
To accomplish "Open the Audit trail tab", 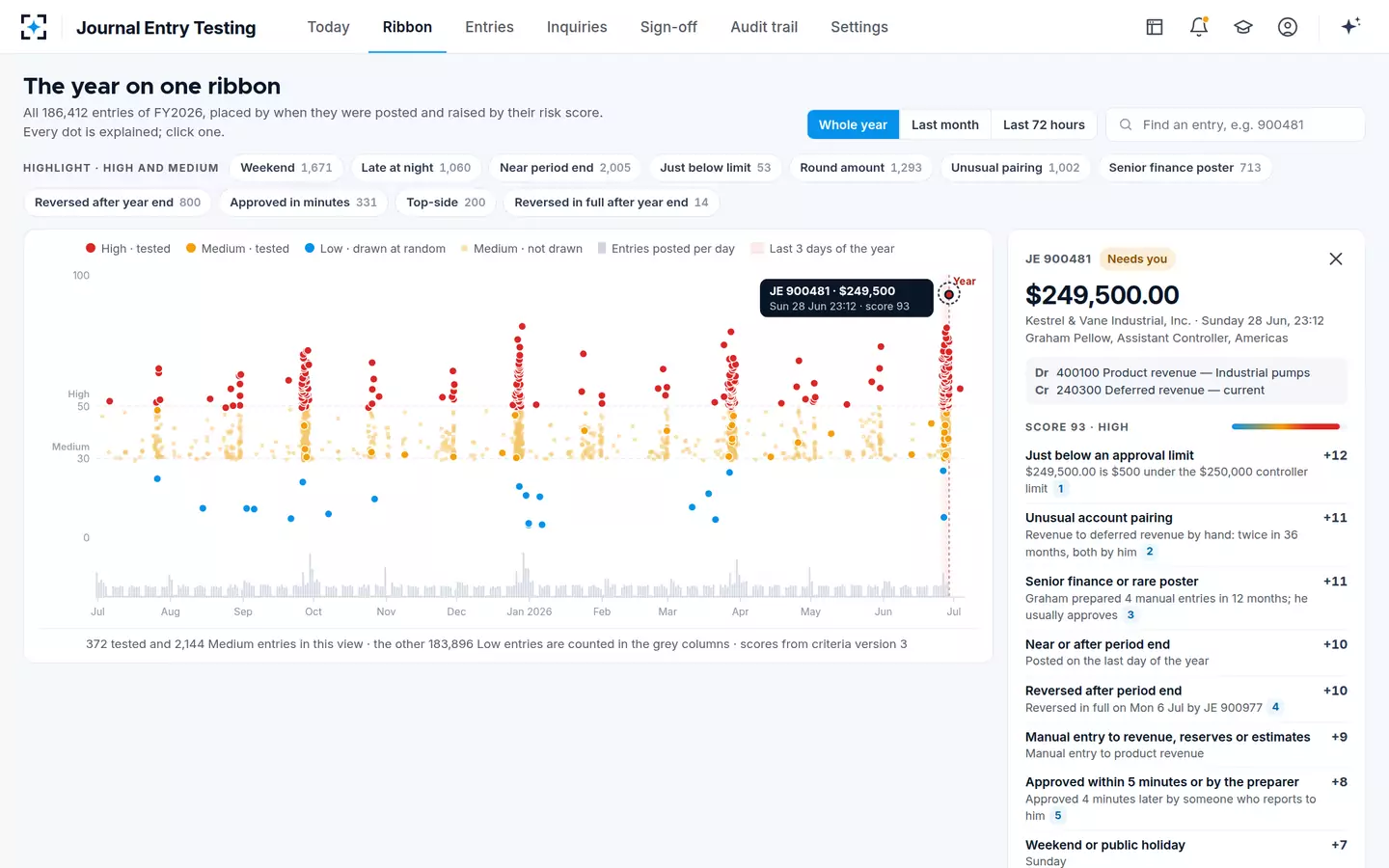I will 764,27.
